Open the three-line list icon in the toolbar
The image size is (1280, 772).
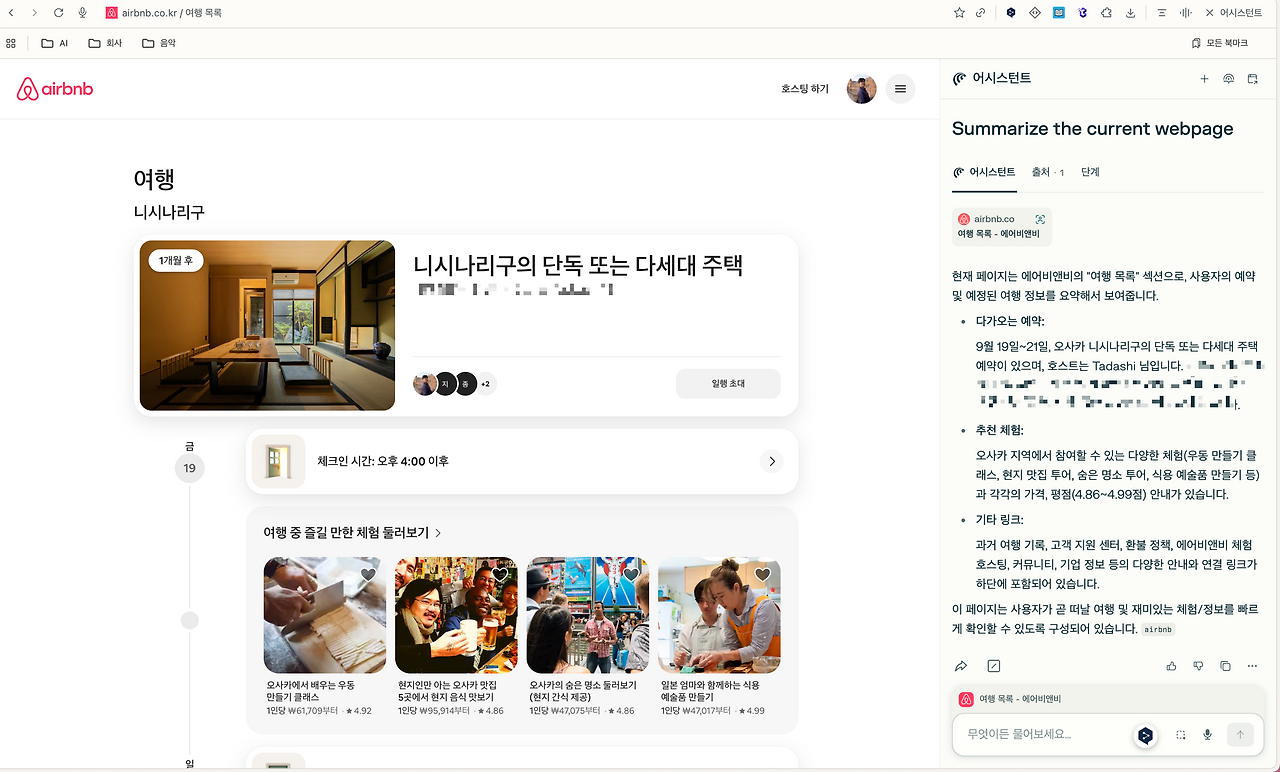click(1162, 13)
